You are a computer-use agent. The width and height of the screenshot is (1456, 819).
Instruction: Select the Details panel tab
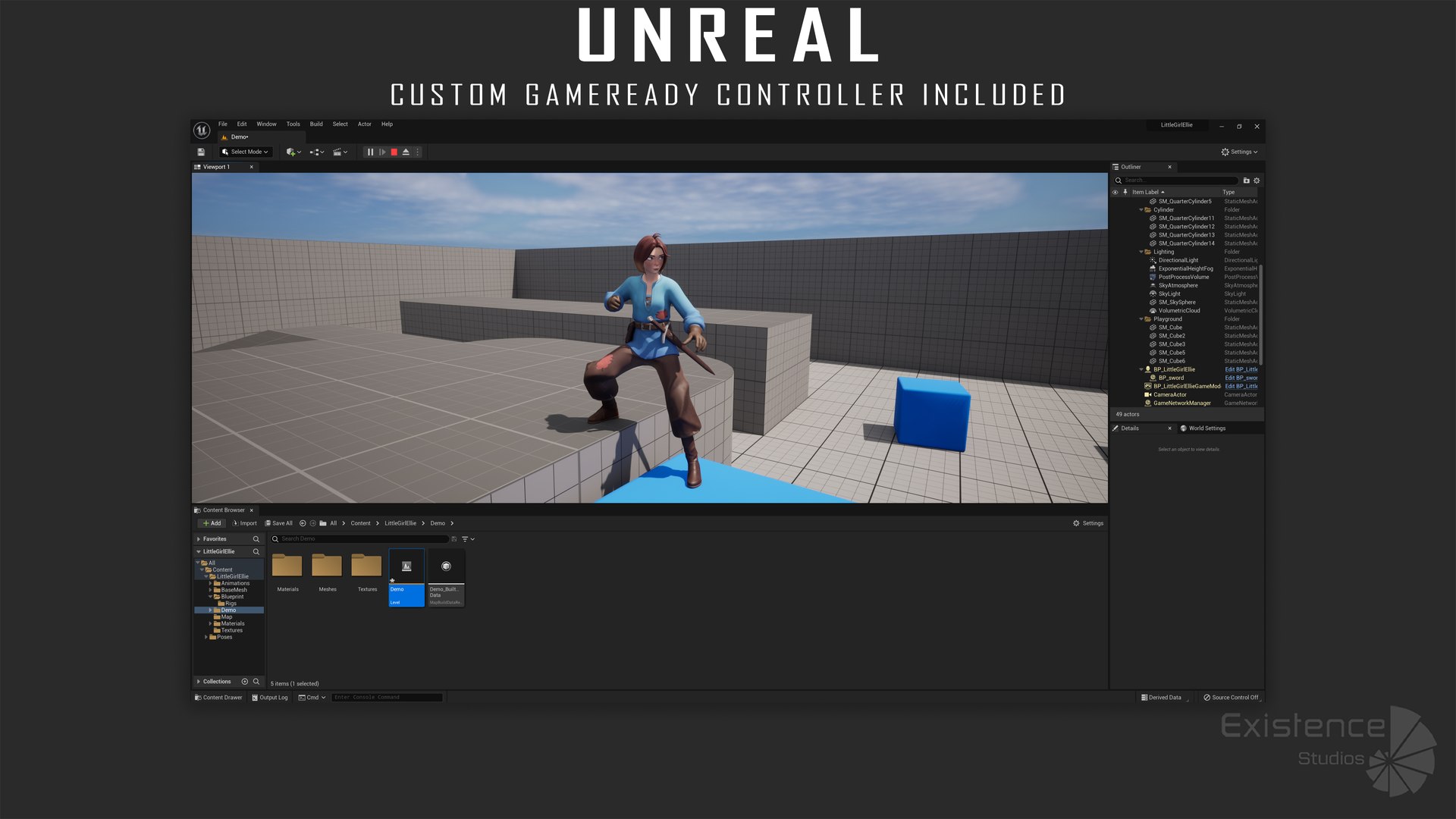coord(1141,428)
